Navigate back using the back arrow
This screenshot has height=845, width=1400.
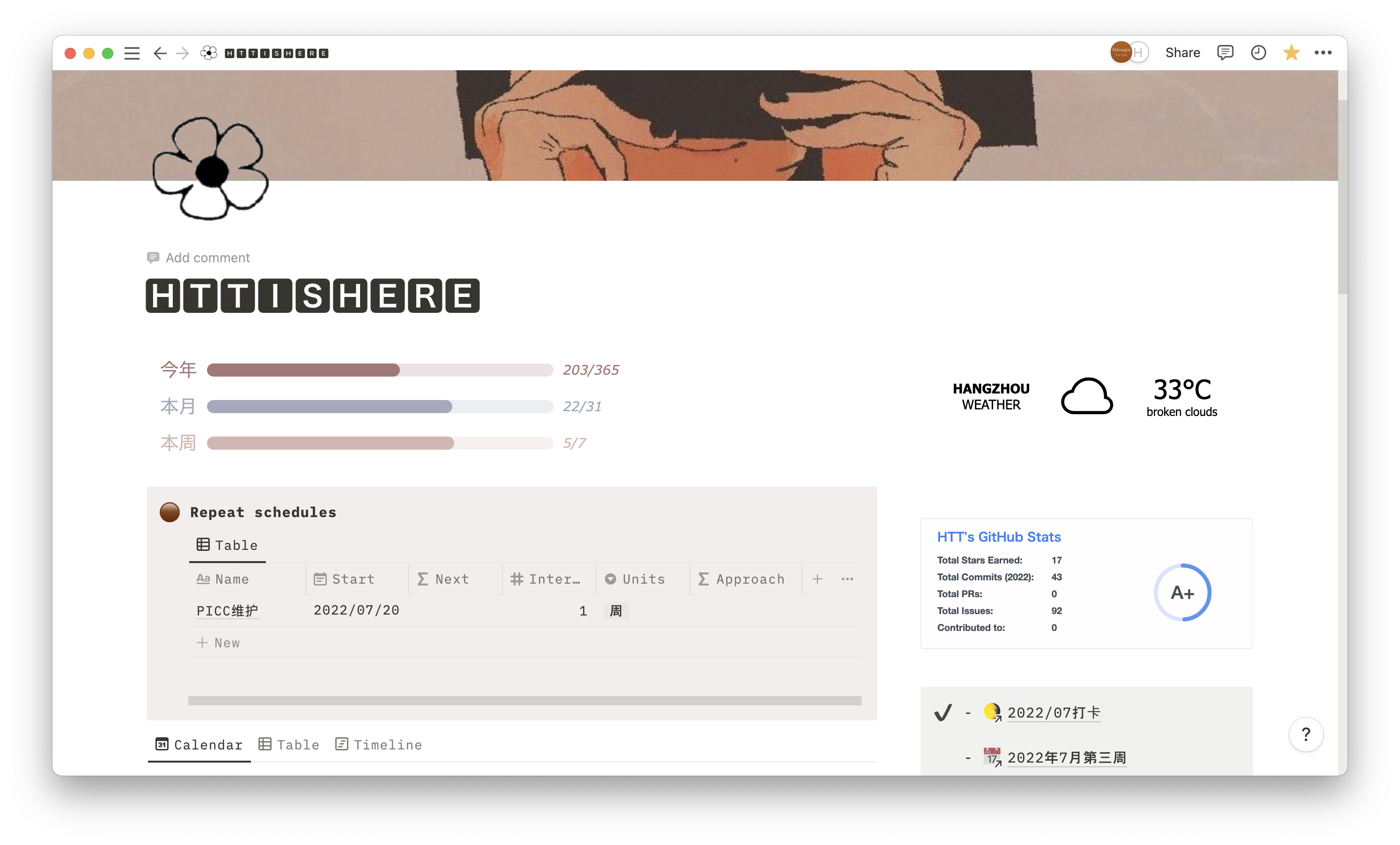tap(160, 53)
